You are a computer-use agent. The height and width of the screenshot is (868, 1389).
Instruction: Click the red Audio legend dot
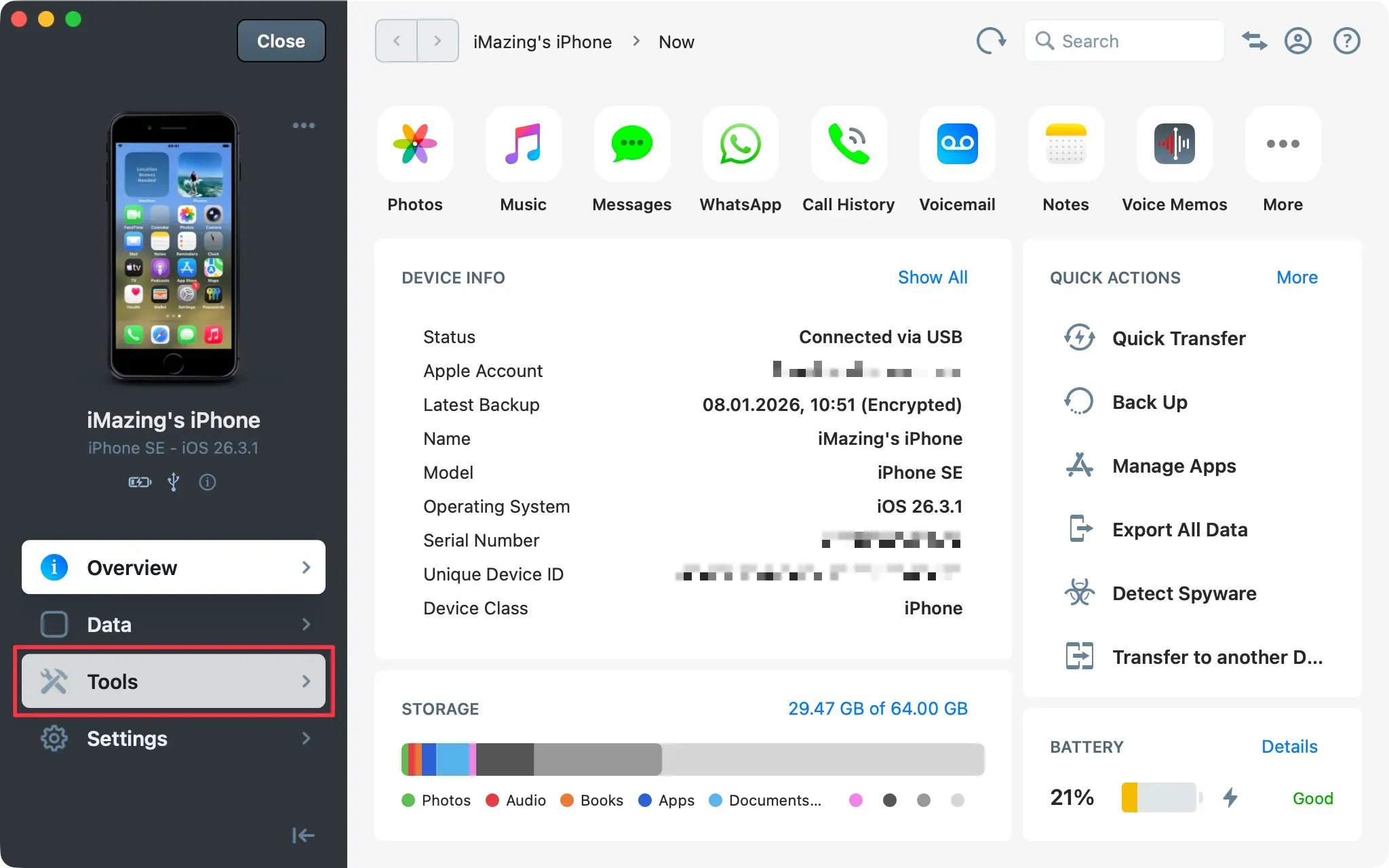[492, 800]
